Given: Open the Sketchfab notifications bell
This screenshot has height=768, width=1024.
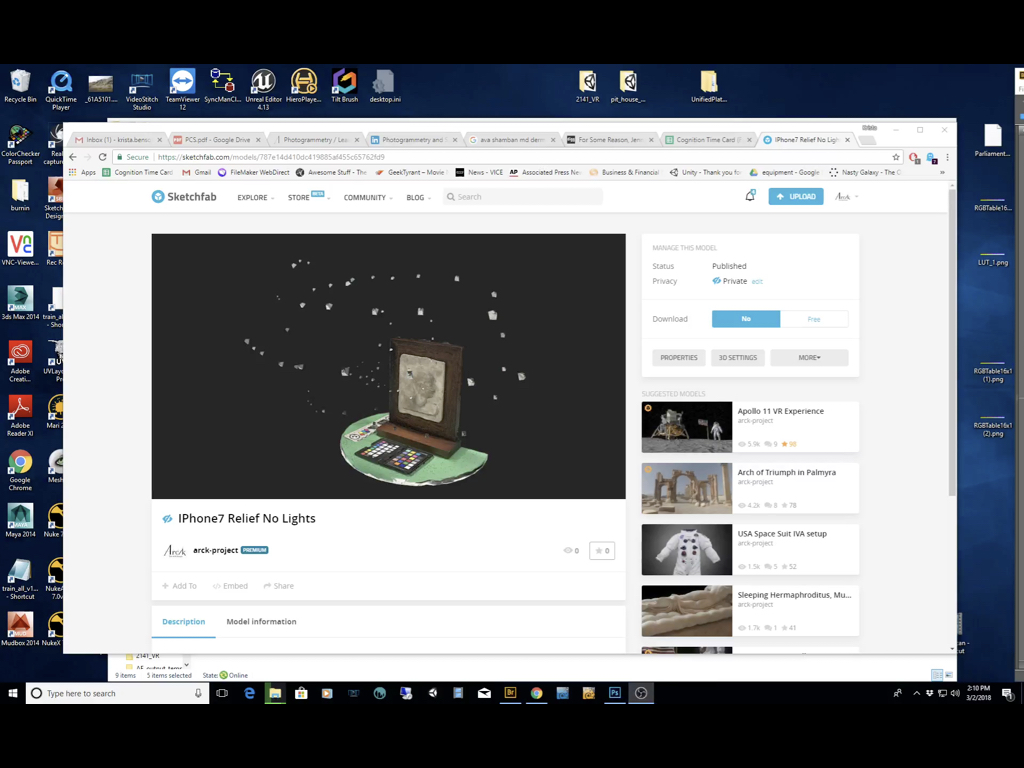Looking at the screenshot, I should tap(750, 196).
